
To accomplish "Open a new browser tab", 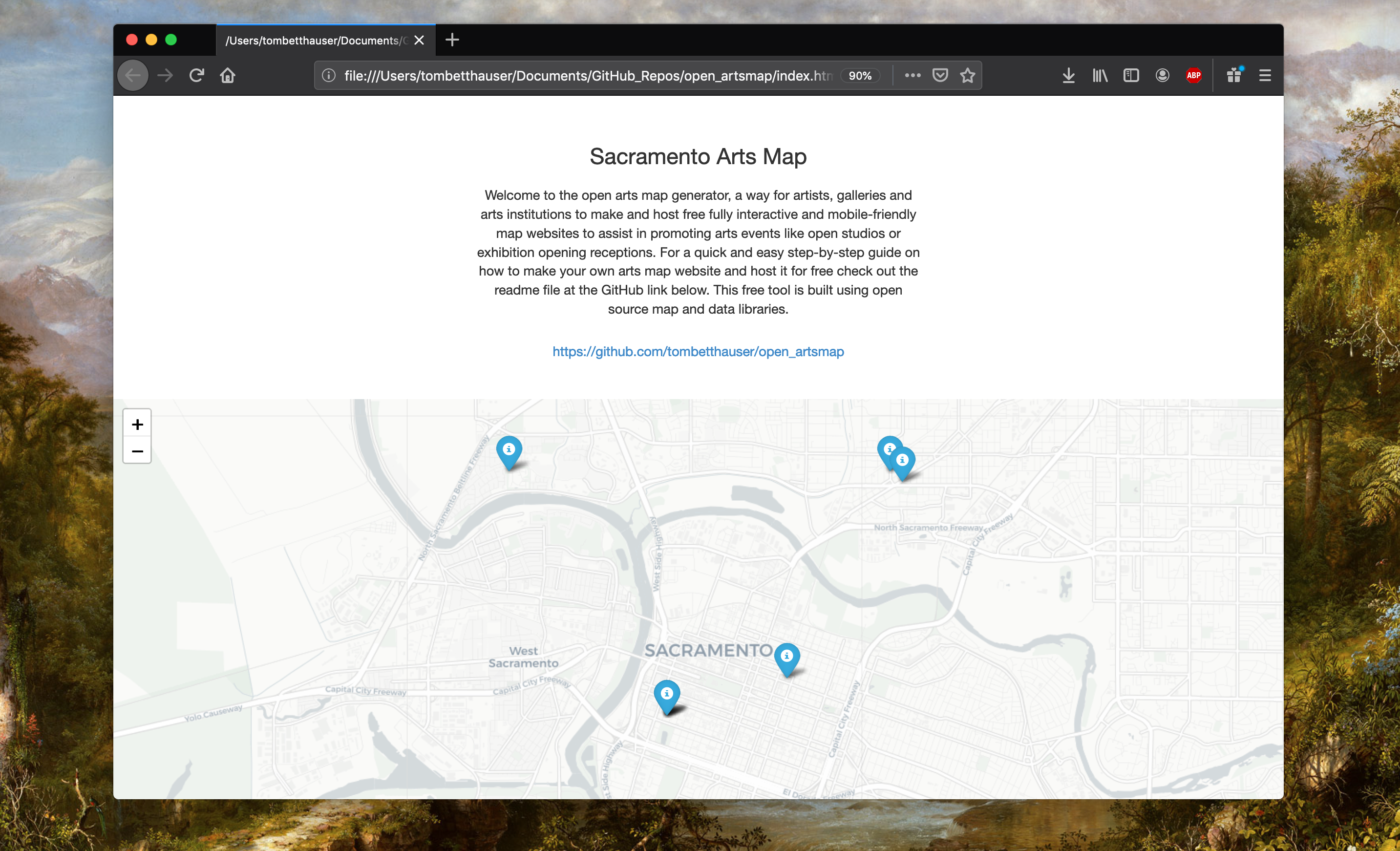I will point(452,40).
